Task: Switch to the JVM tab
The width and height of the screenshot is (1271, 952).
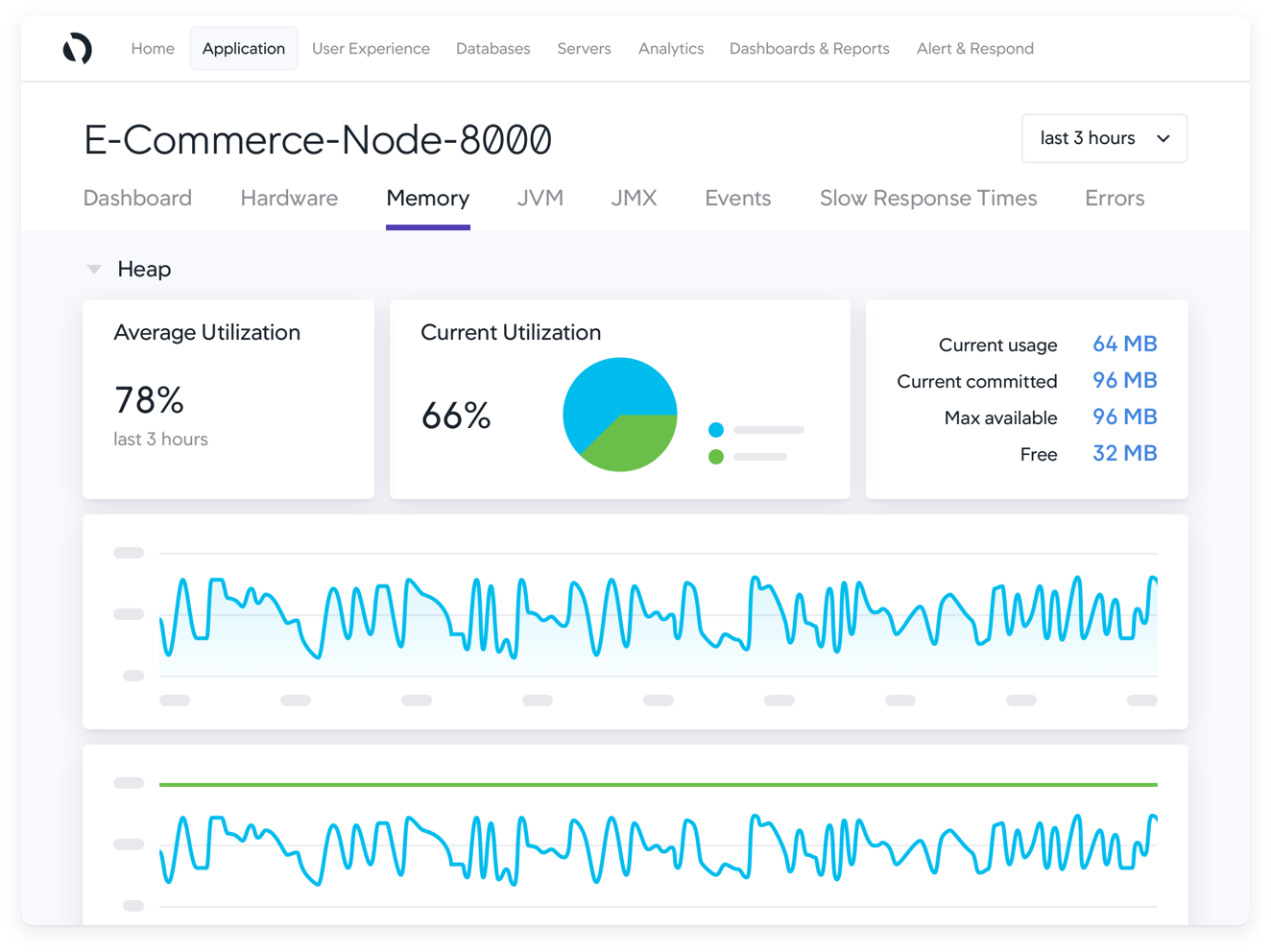Action: click(x=540, y=198)
